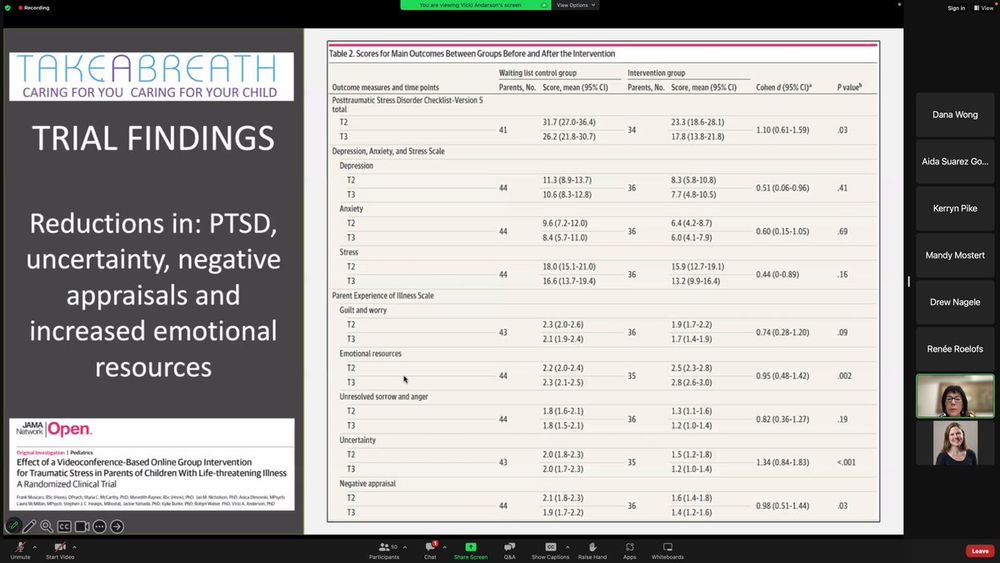Viewport: 1000px width, 563px height.
Task: Select Dana Wong participant tile
Action: point(955,115)
